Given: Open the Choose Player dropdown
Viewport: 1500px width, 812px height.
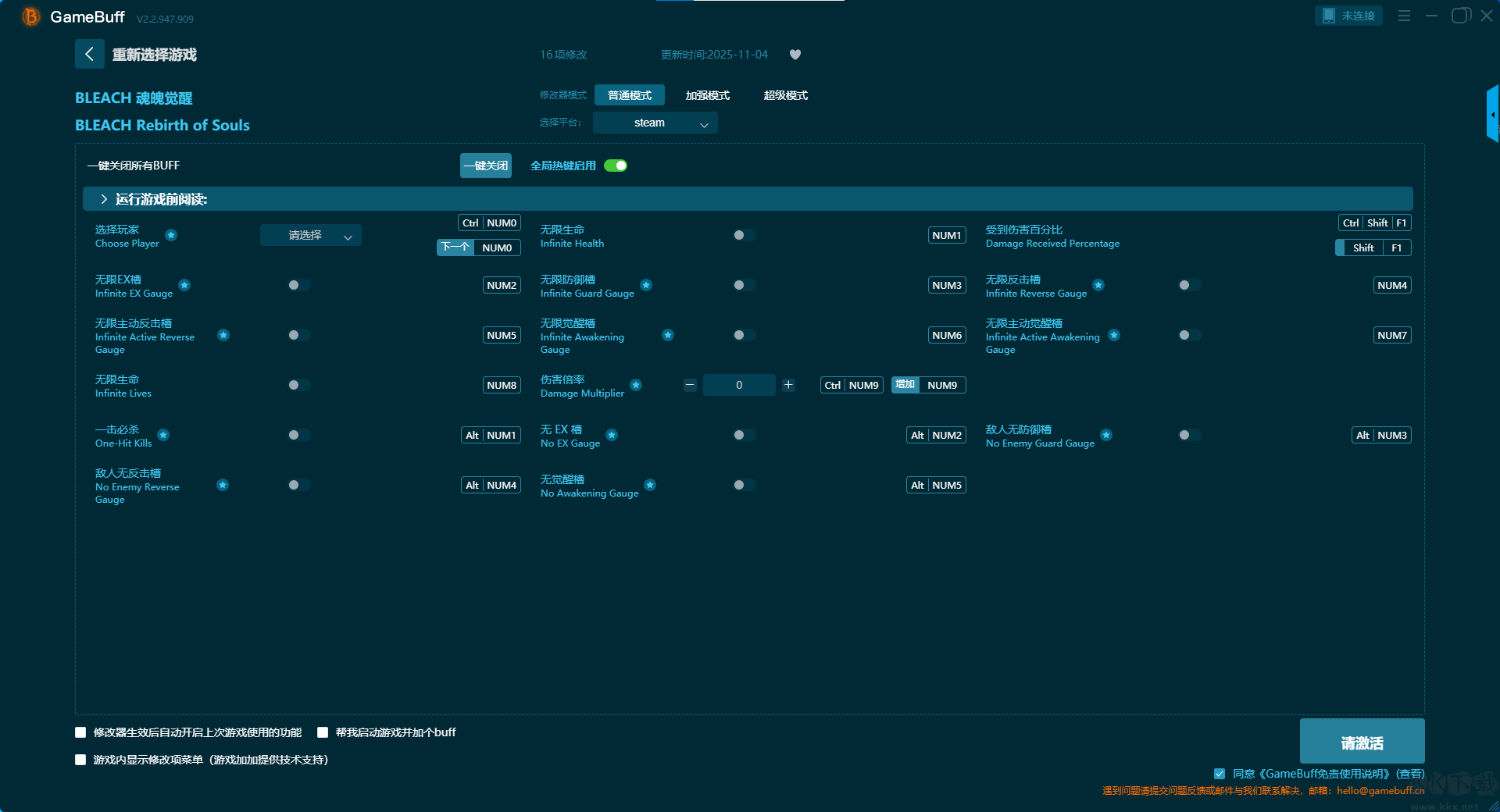Looking at the screenshot, I should click(310, 235).
